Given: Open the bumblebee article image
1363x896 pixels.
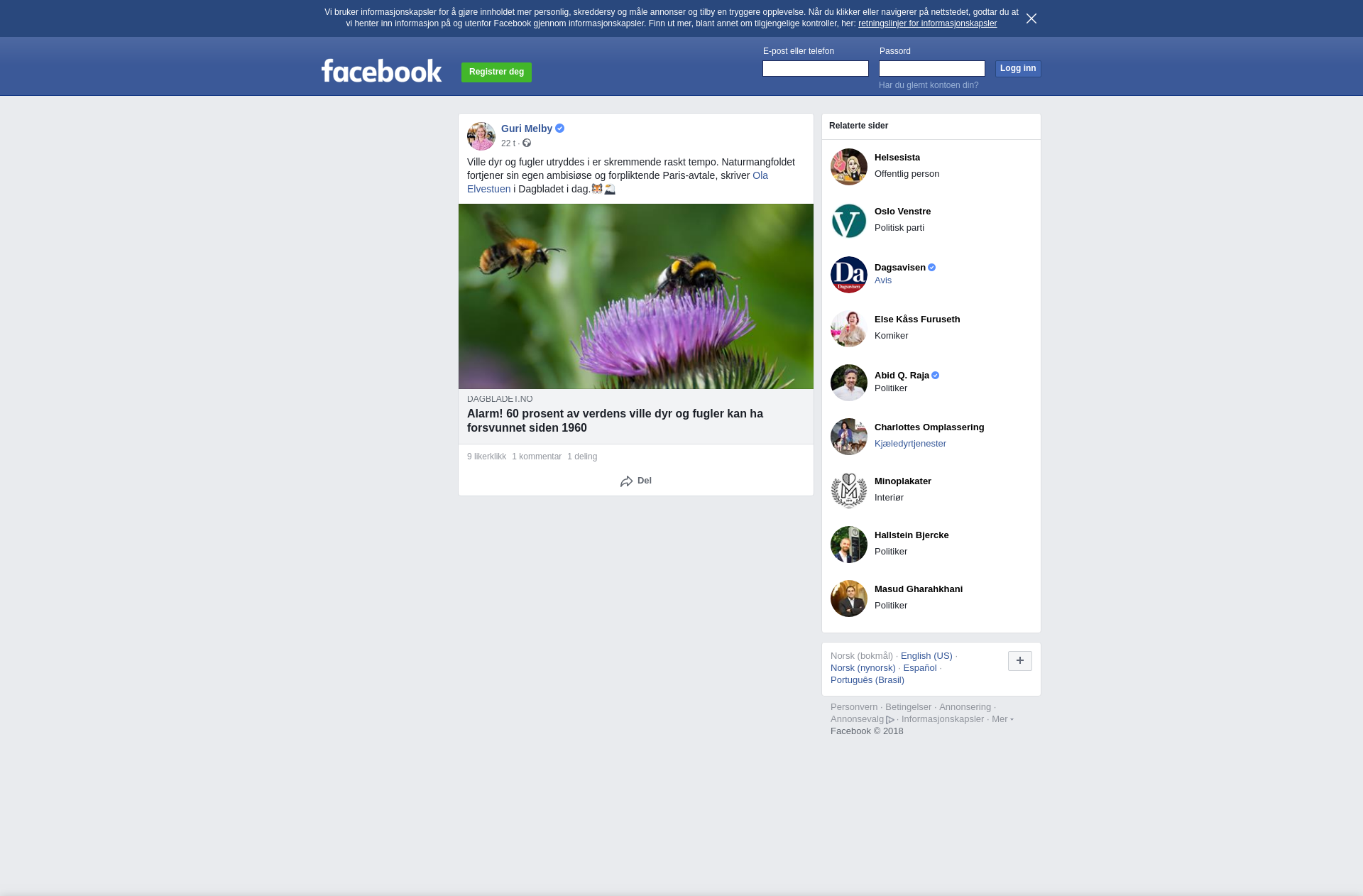Looking at the screenshot, I should click(636, 296).
